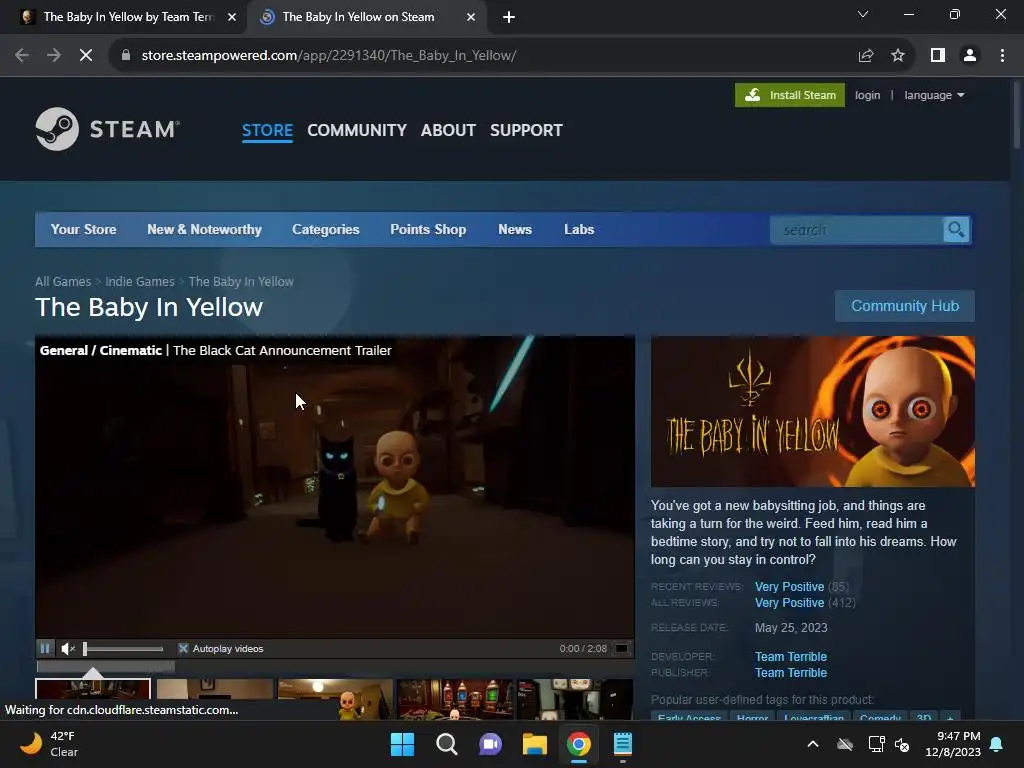Open the Your Store menu
This screenshot has height=768, width=1024.
click(84, 229)
